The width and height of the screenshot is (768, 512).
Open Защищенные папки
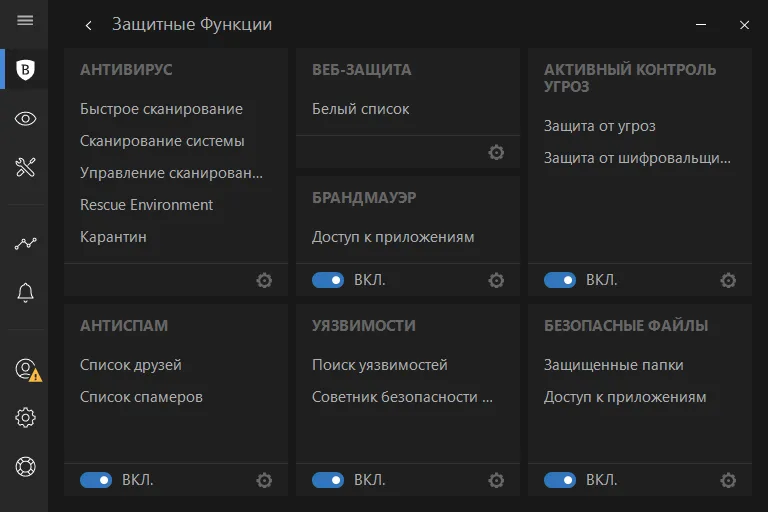[614, 365]
